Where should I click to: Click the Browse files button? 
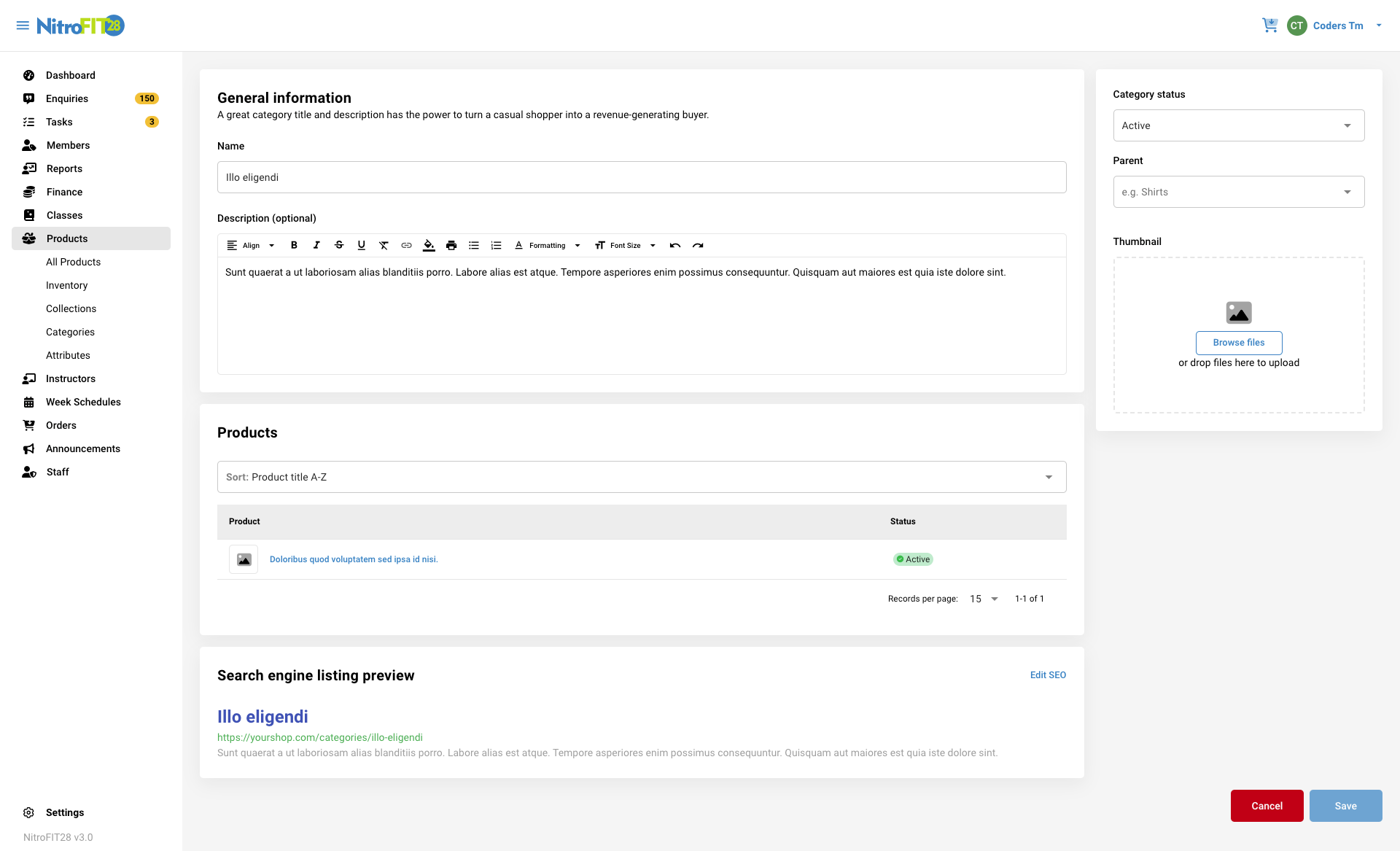tap(1238, 343)
